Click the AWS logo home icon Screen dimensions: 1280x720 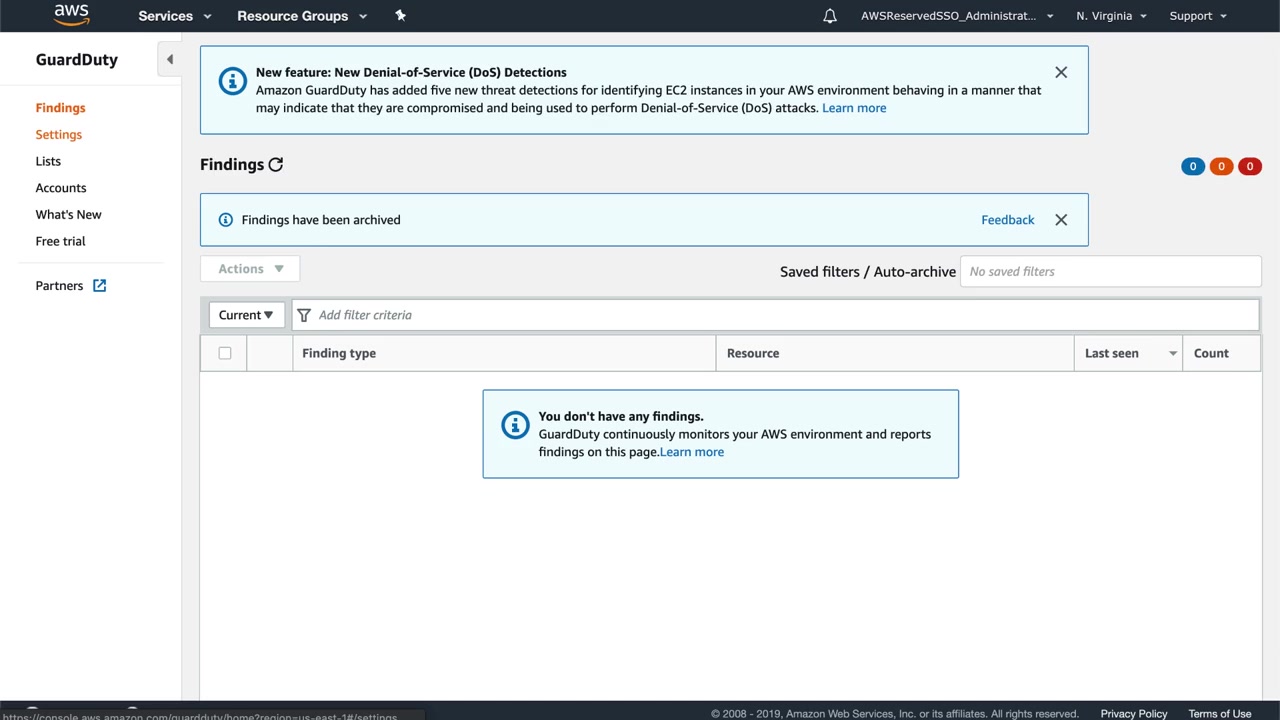point(71,15)
